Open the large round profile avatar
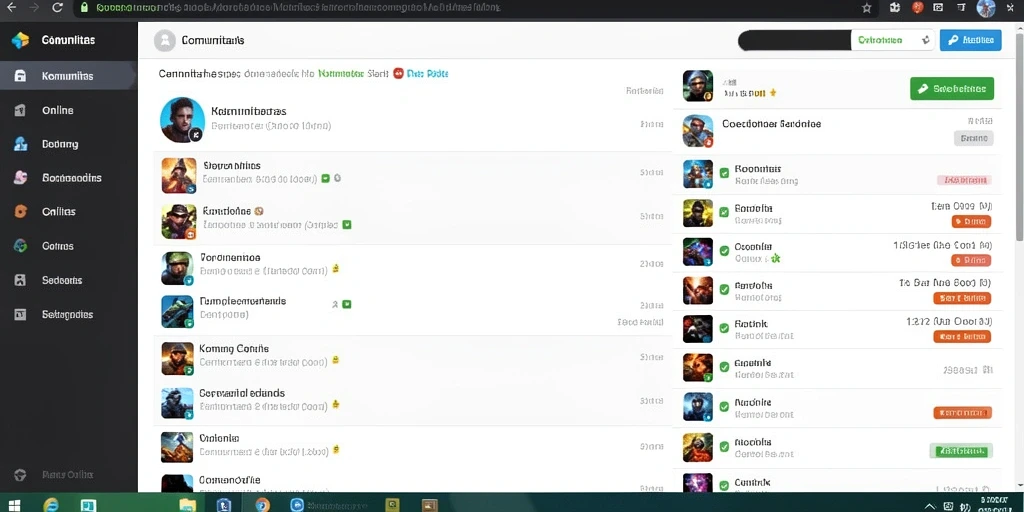Viewport: 1024px width, 512px height. (182, 120)
